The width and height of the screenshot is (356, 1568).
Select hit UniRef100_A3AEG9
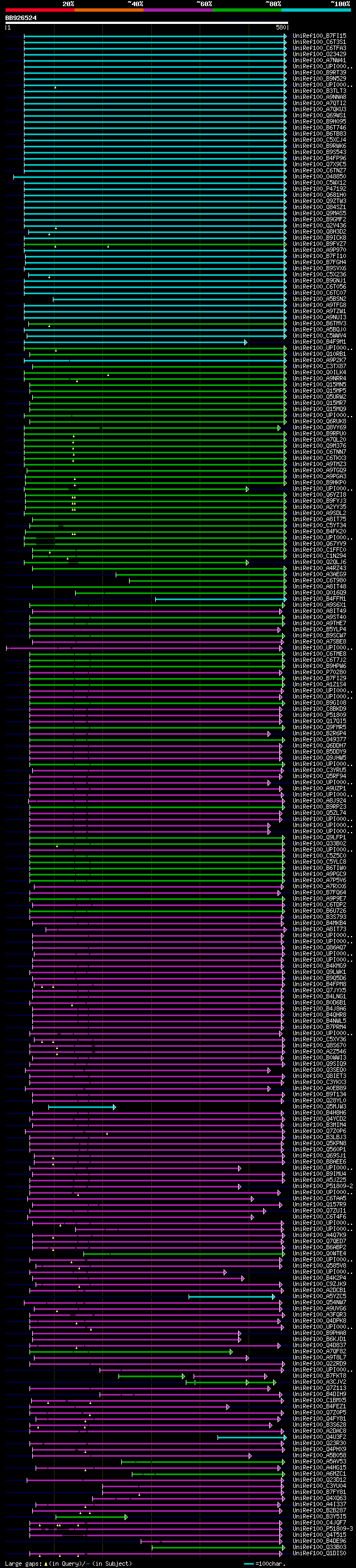[319, 574]
